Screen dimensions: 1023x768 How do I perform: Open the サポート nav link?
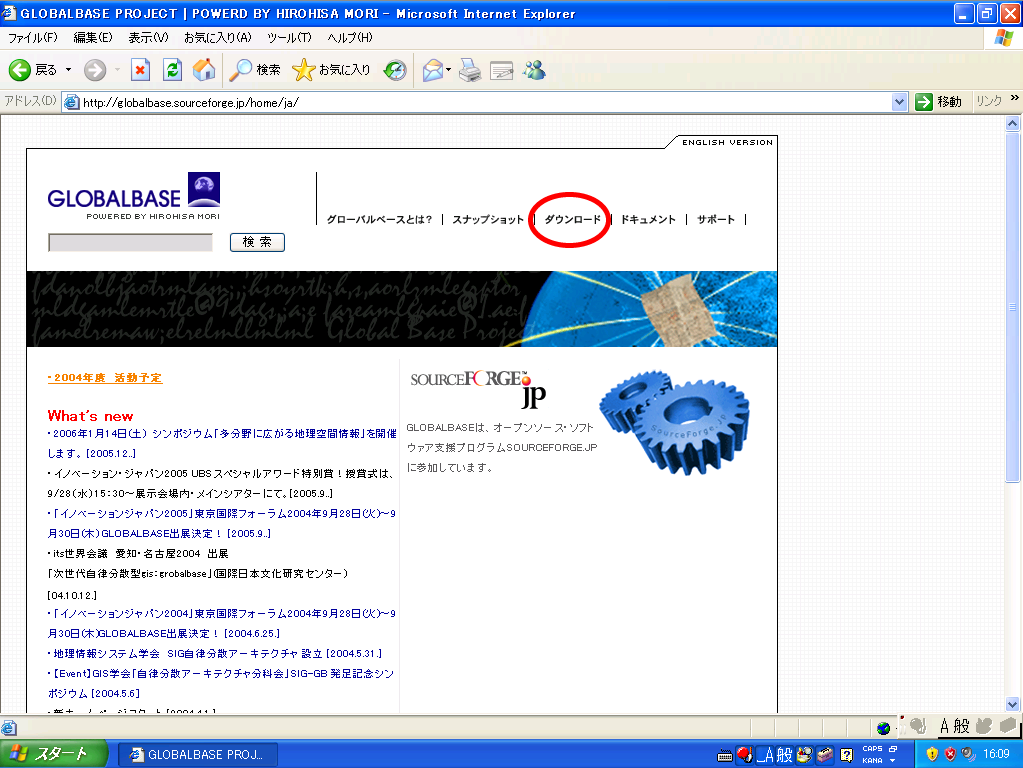point(716,219)
